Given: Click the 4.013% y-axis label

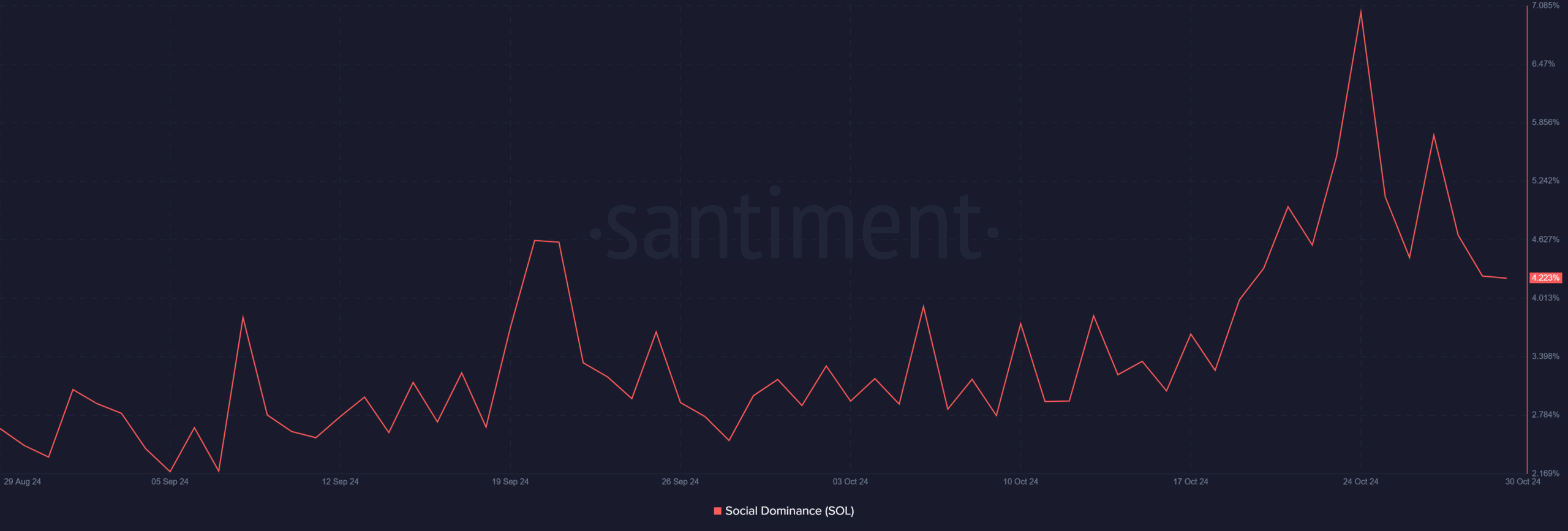Looking at the screenshot, I should click(1545, 298).
